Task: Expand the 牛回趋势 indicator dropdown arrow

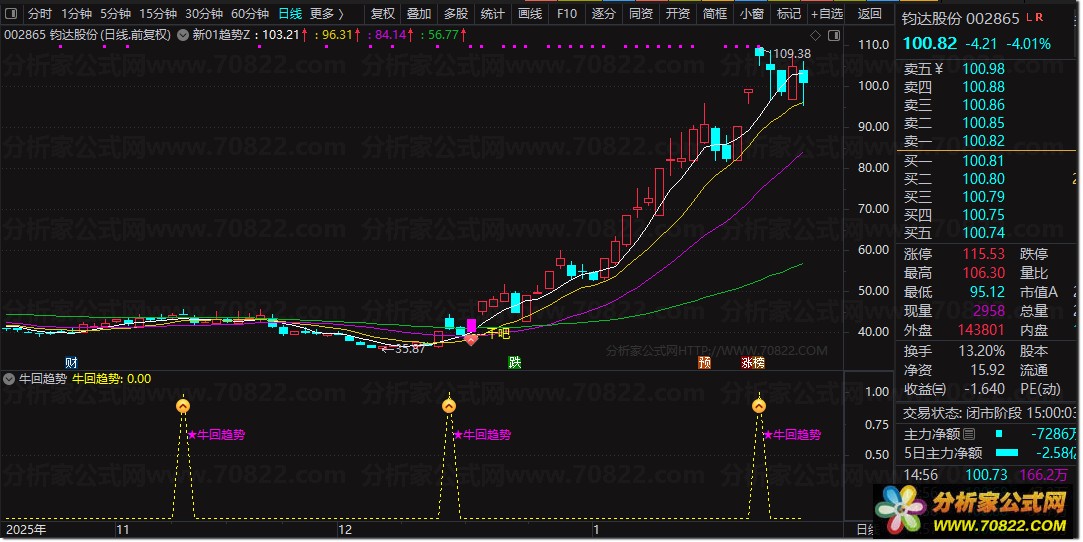Action: coord(9,378)
